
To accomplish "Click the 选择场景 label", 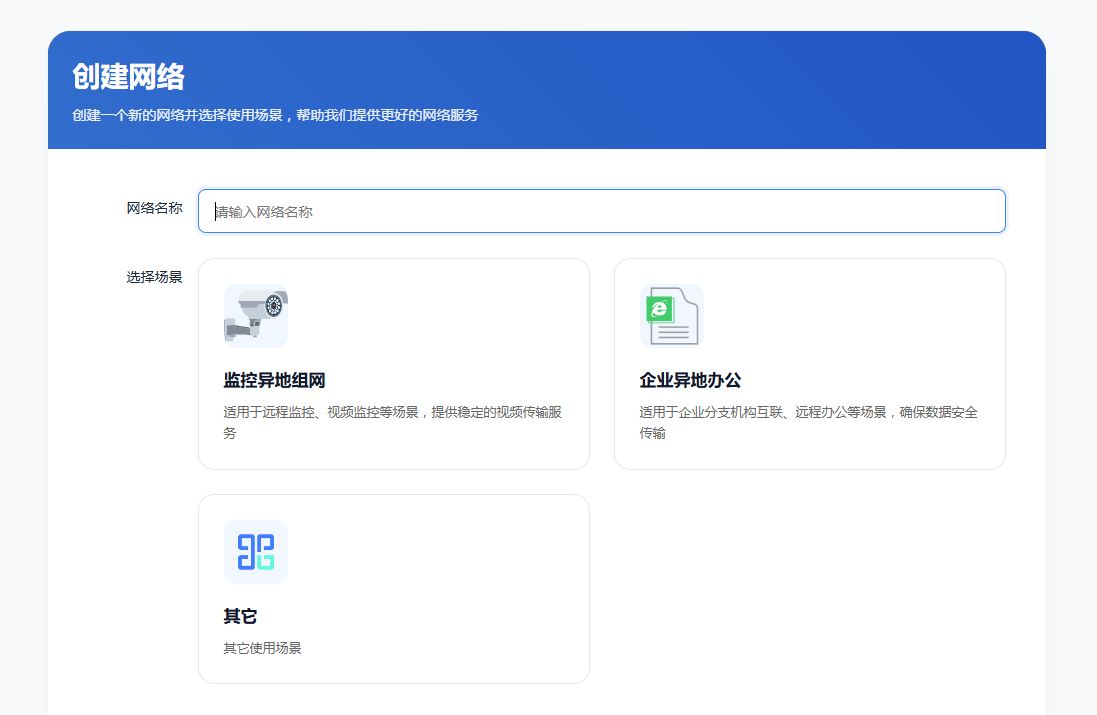I will [154, 277].
